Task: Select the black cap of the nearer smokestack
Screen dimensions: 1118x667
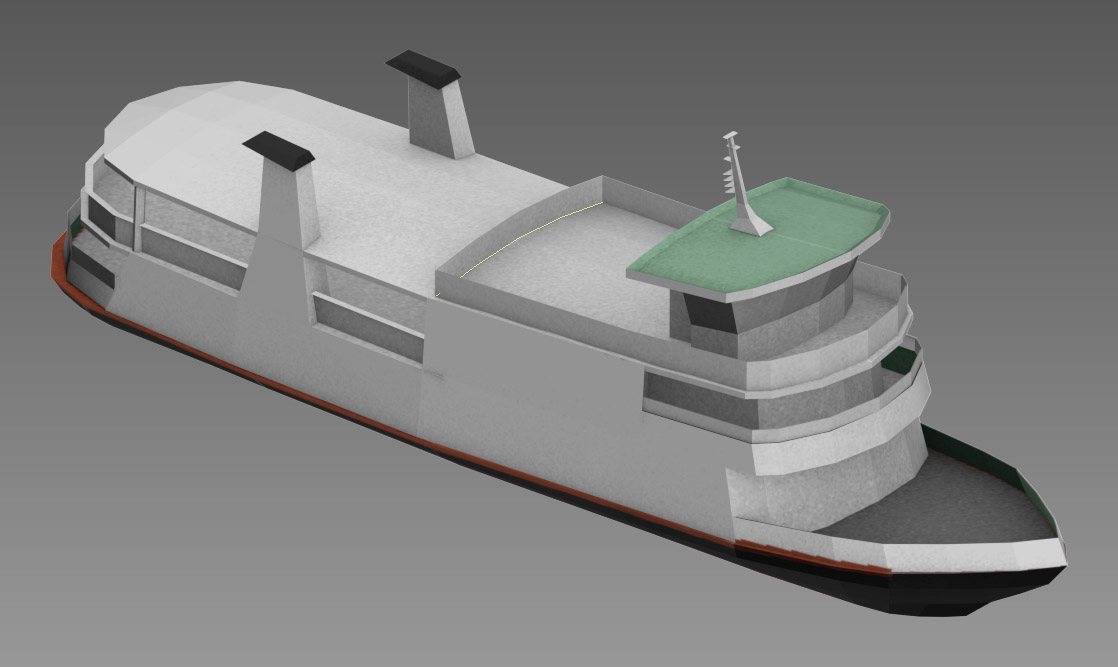Action: pos(278,150)
